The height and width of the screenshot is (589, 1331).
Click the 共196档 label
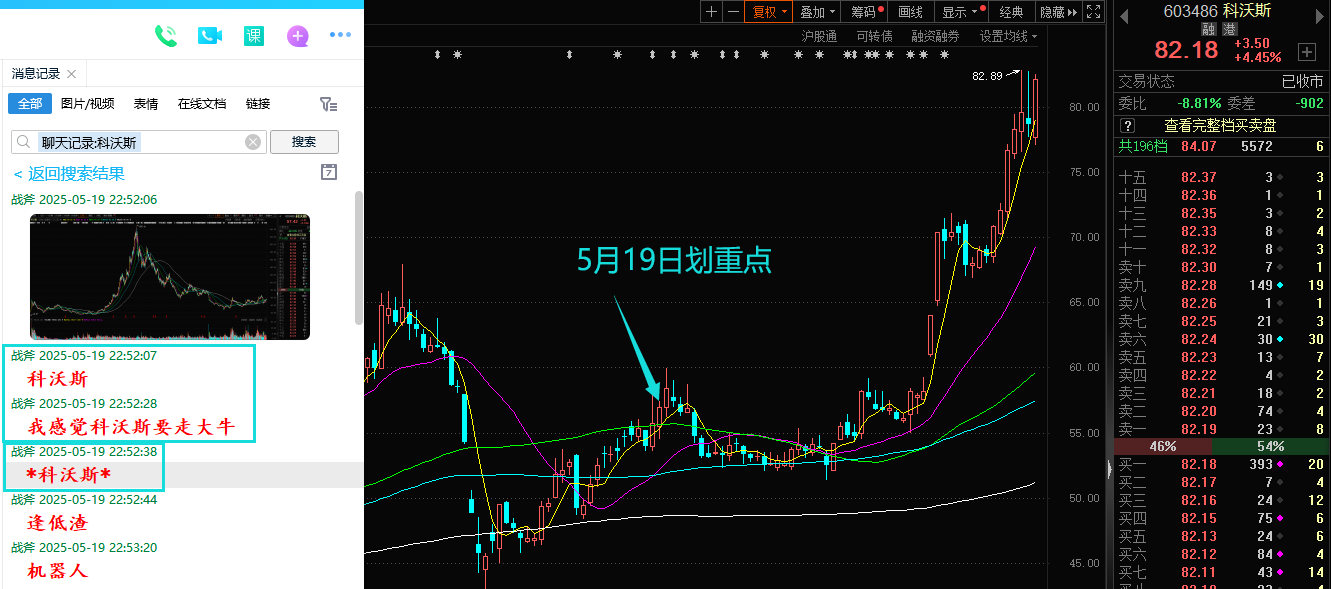pyautogui.click(x=1142, y=146)
